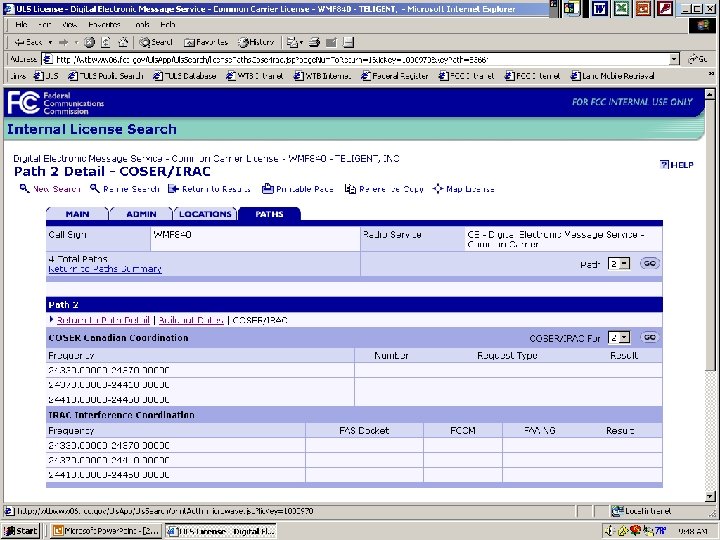720x540 pixels.
Task: Click the Mail toolbar icon
Action: pos(294,42)
